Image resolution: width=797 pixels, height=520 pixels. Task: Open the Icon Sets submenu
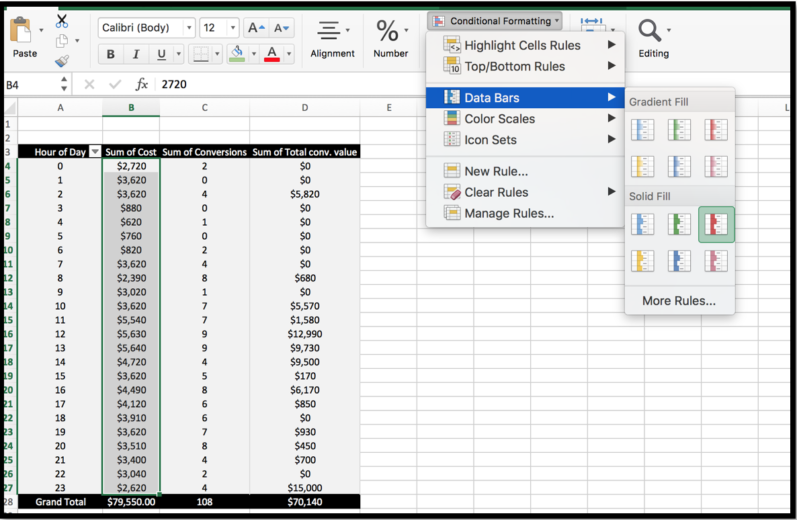click(525, 140)
